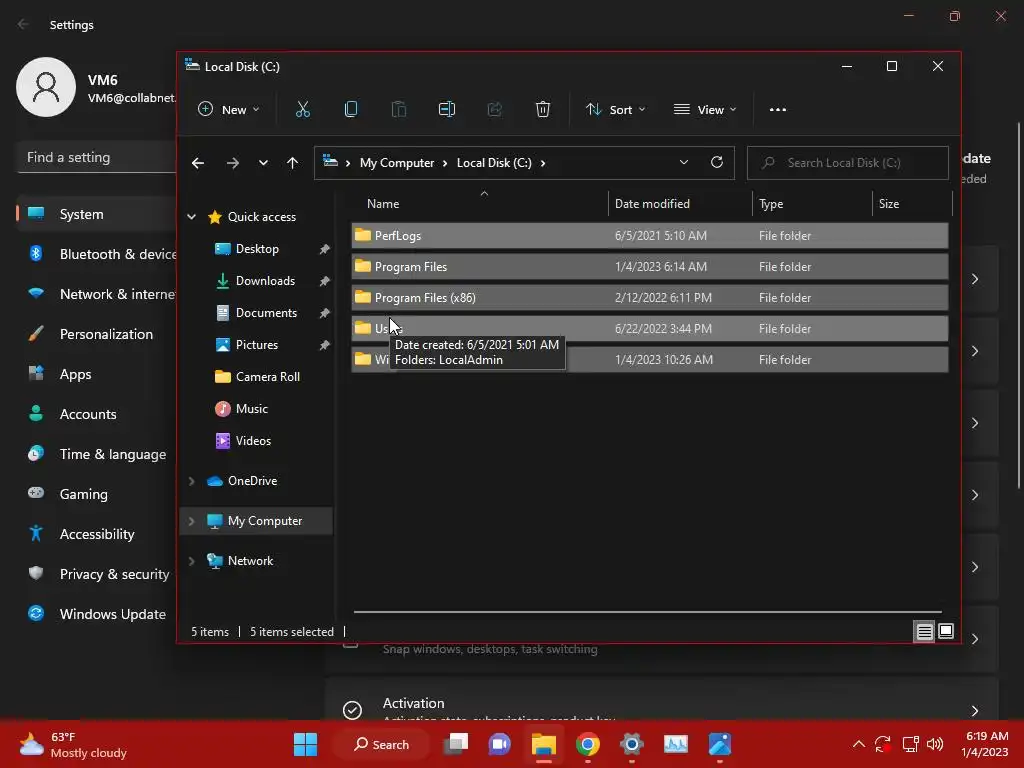This screenshot has width=1024, height=768.
Task: Select the PerfLogs folder row
Action: 650,236
